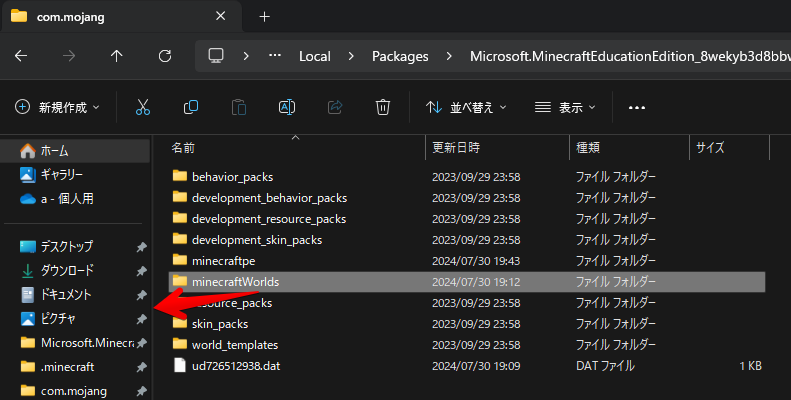Click the Packages breadcrumb segment

coord(400,56)
